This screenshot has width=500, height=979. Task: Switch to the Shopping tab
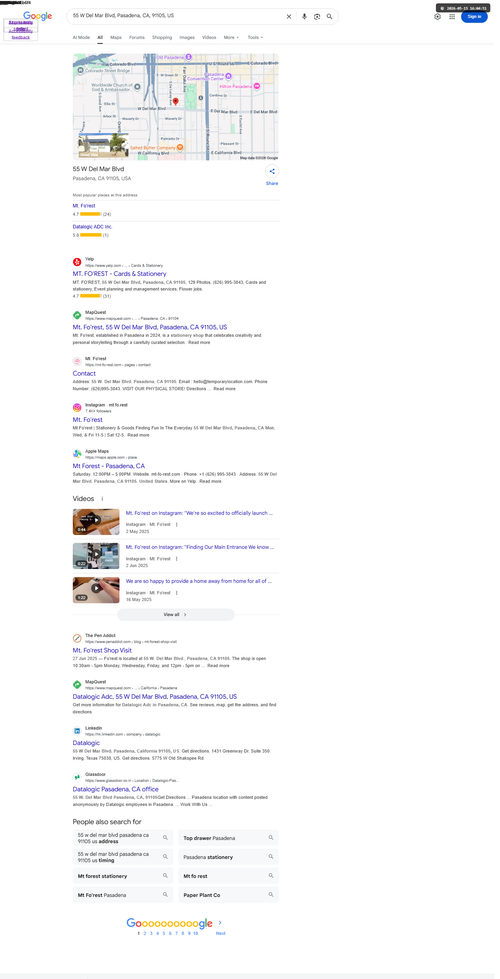[x=162, y=37]
